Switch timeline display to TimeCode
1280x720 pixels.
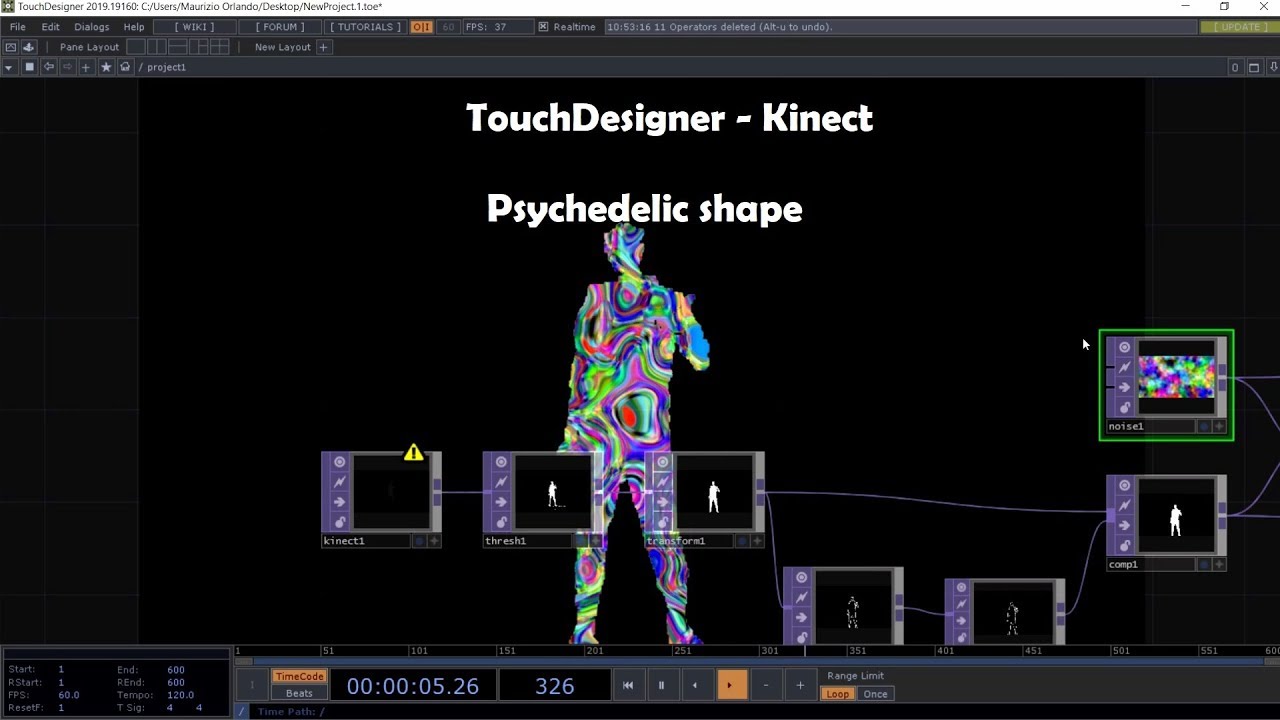(299, 676)
